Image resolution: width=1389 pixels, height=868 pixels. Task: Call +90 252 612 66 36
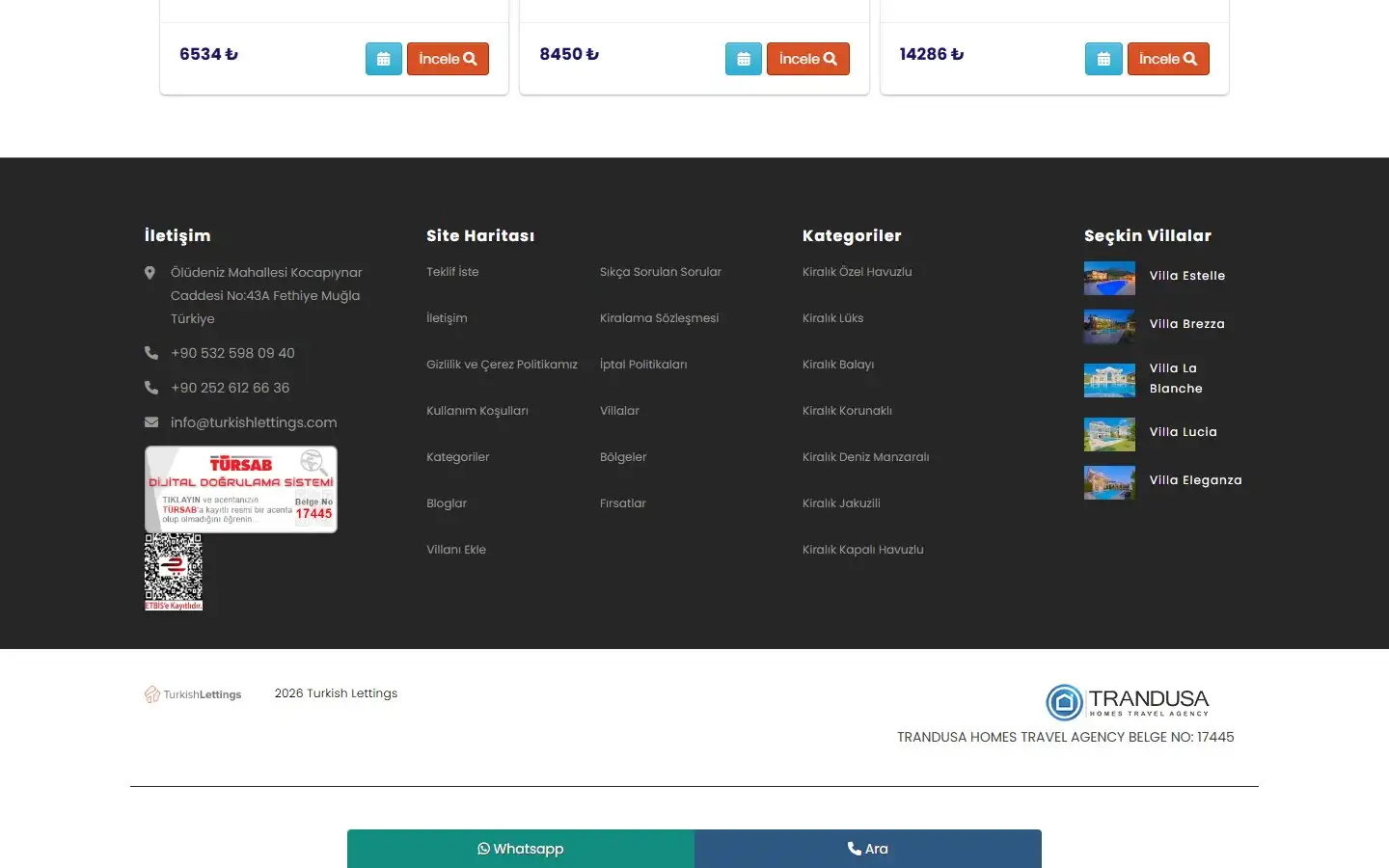pos(230,388)
